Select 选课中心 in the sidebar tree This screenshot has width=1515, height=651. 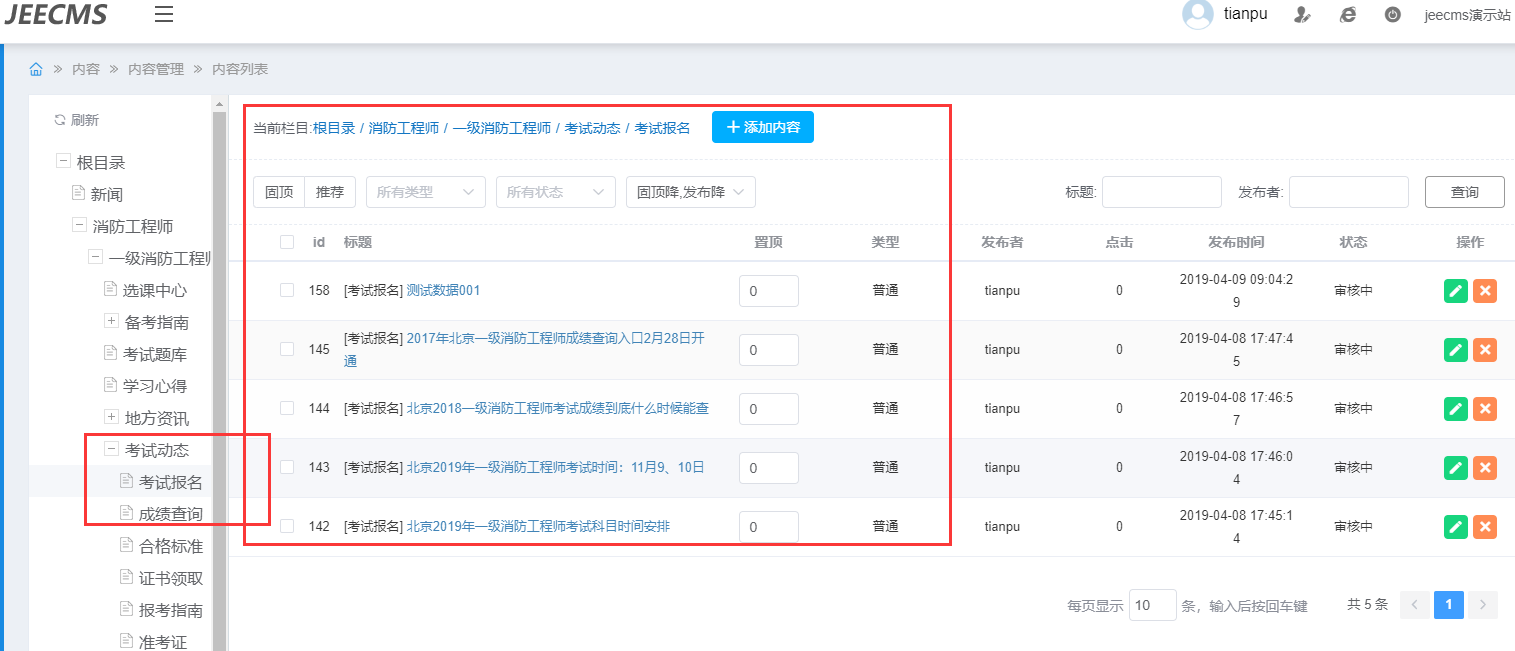(154, 290)
